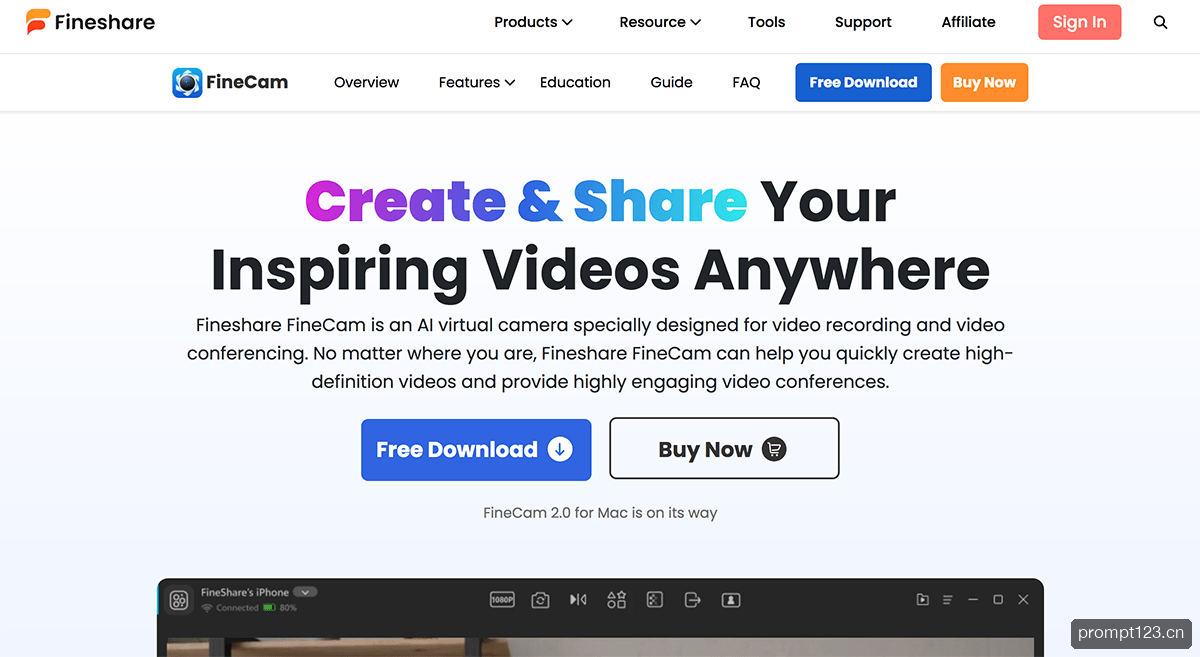Go to the FAQ tab

746,83
